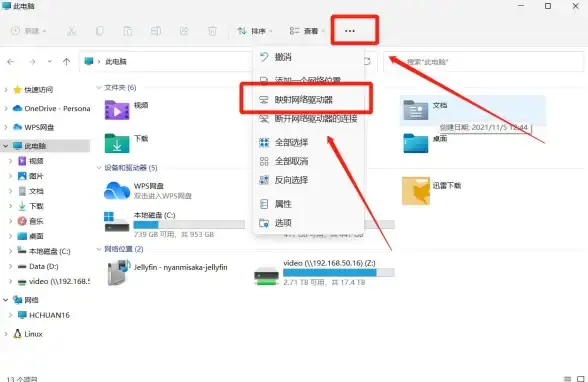
Task: Expand Data (D:) sidebar chevron
Action: (11, 267)
